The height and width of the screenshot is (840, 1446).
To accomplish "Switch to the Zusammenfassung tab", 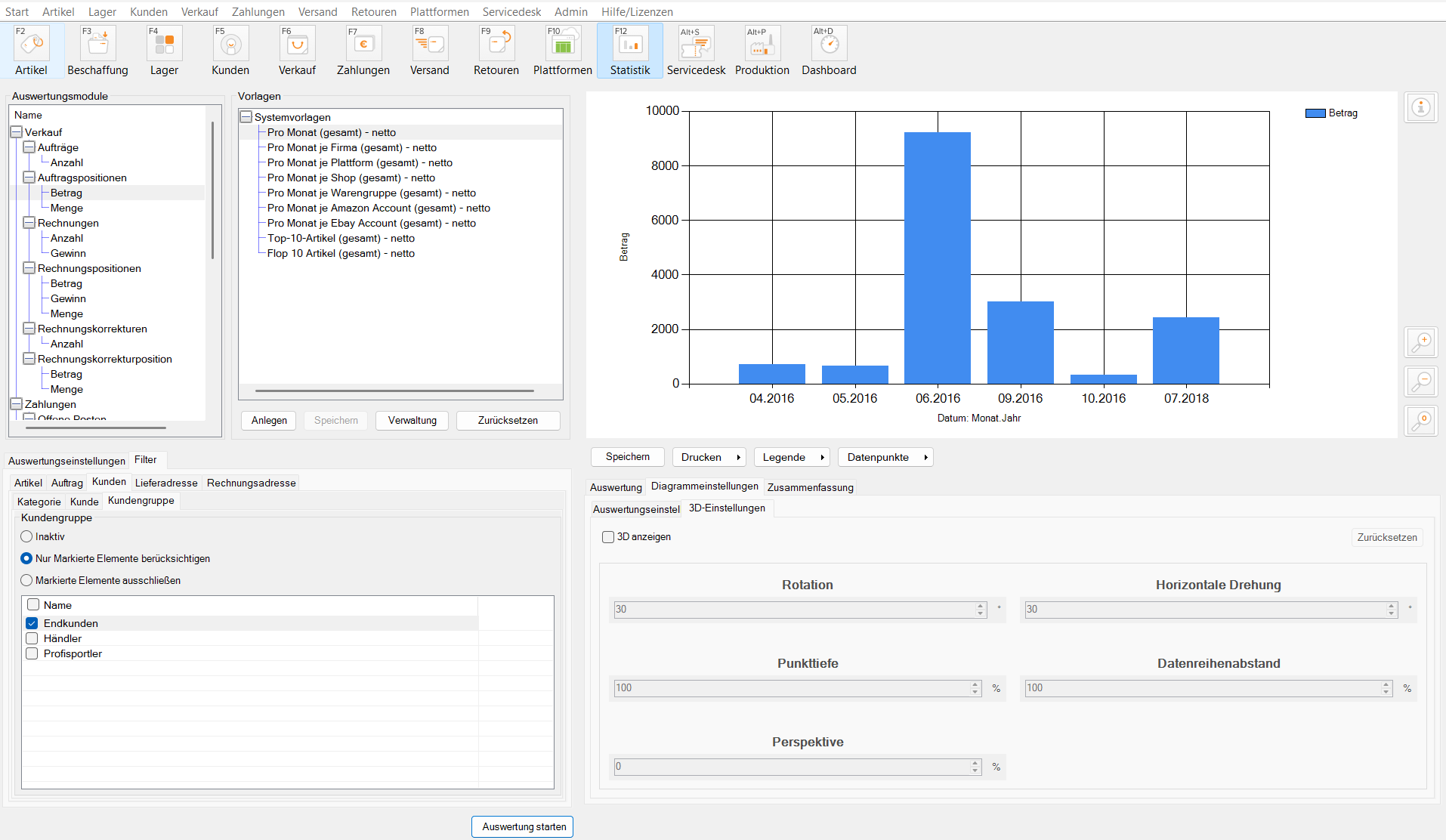I will pyautogui.click(x=810, y=487).
